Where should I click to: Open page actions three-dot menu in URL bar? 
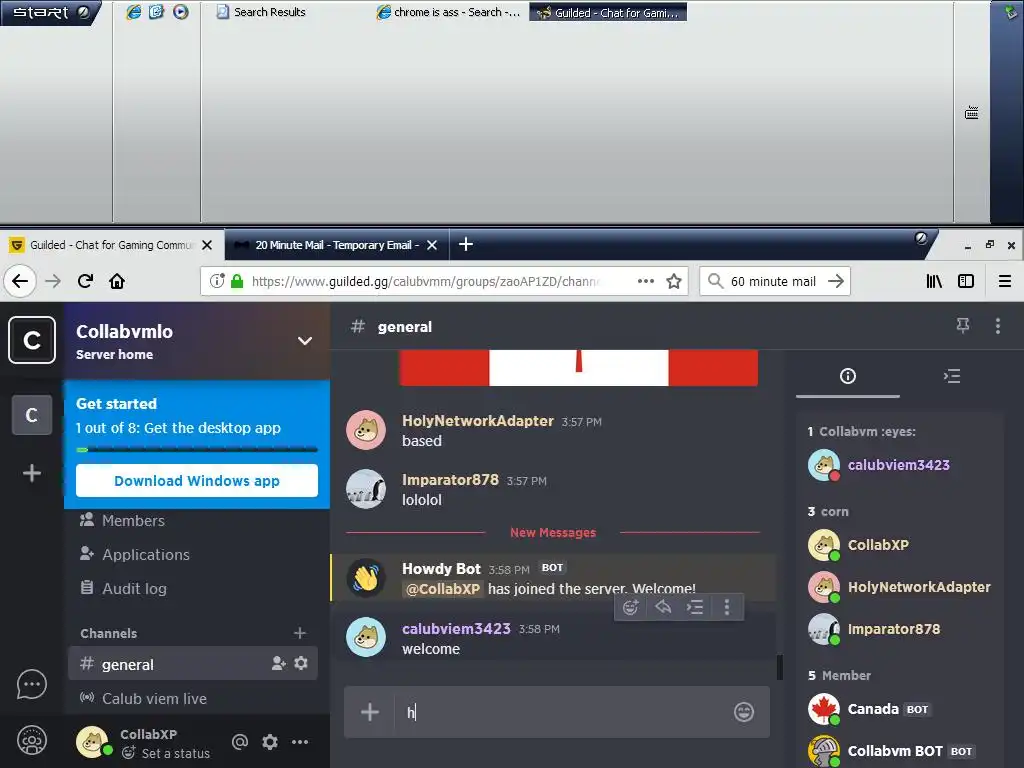(x=646, y=281)
